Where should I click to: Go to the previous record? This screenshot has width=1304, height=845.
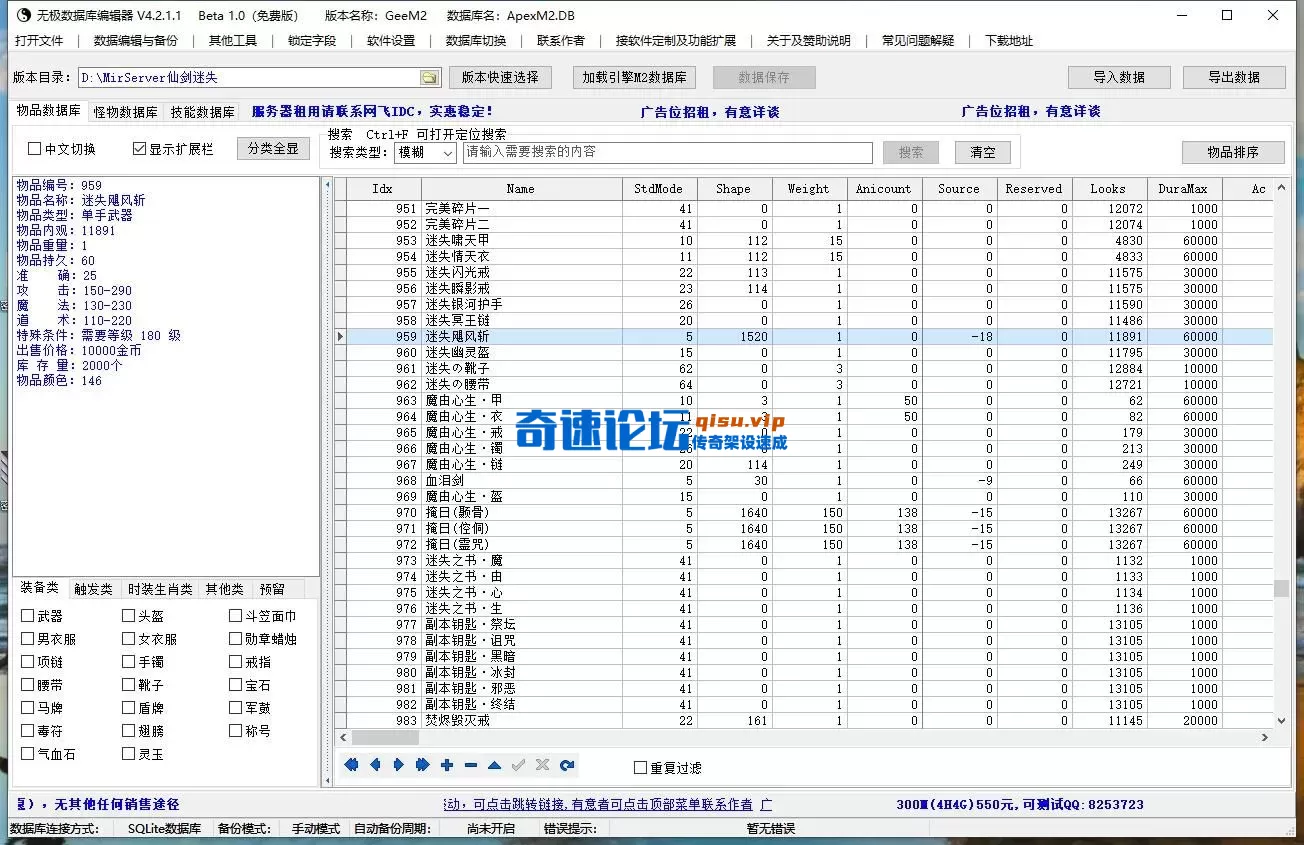click(x=374, y=765)
